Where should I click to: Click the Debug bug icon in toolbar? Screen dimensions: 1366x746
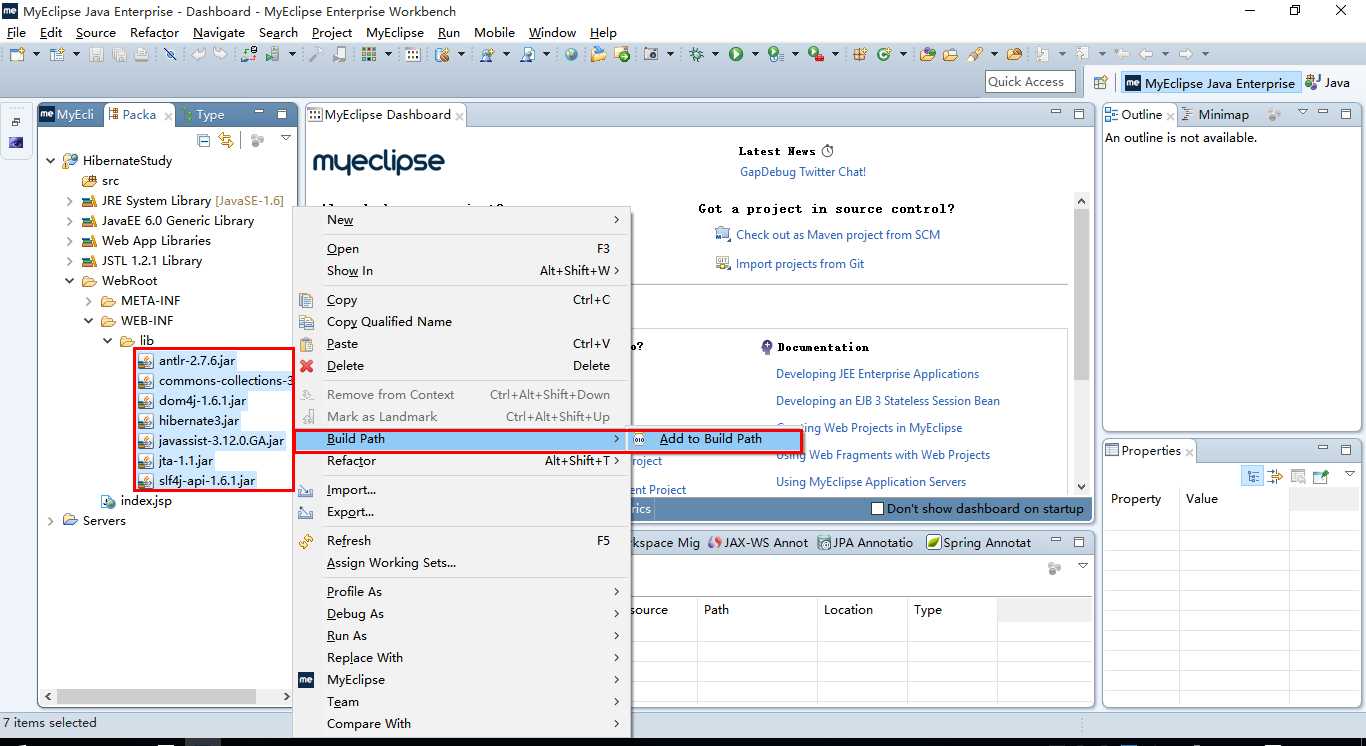click(x=697, y=54)
